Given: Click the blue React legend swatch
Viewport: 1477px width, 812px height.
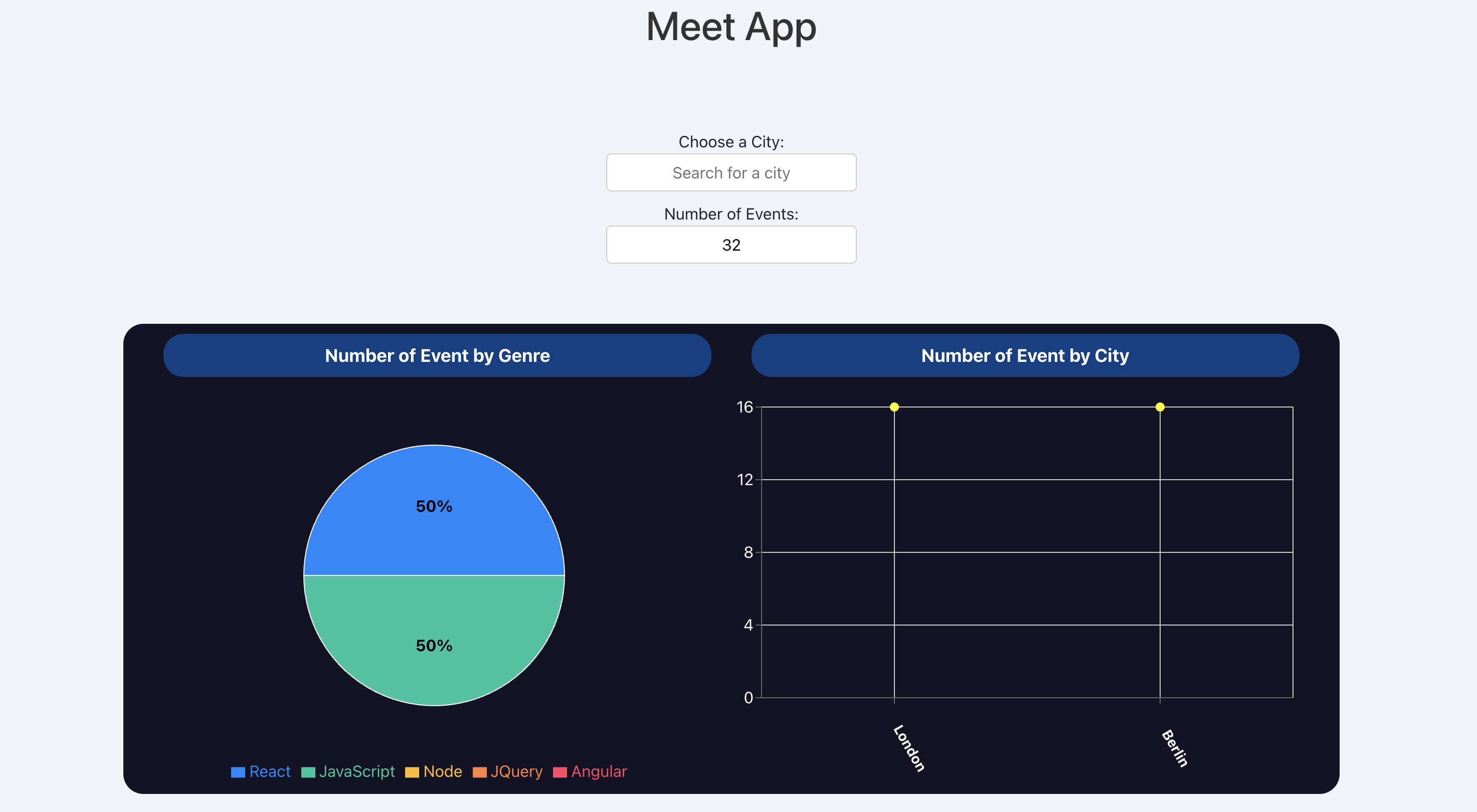Looking at the screenshot, I should pos(238,772).
